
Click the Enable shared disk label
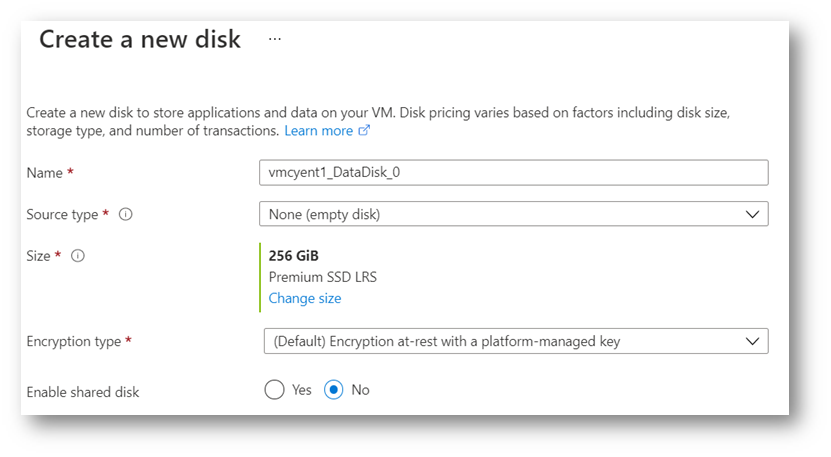pyautogui.click(x=83, y=392)
